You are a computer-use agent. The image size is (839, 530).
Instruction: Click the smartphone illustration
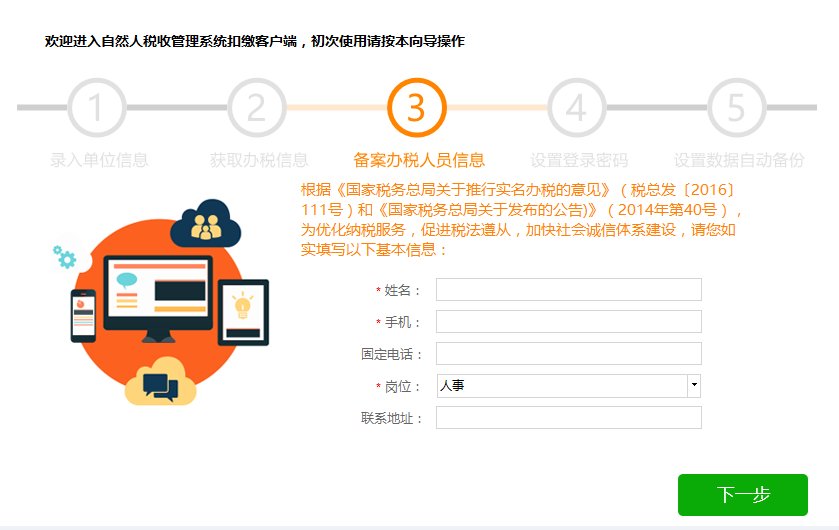(83, 316)
